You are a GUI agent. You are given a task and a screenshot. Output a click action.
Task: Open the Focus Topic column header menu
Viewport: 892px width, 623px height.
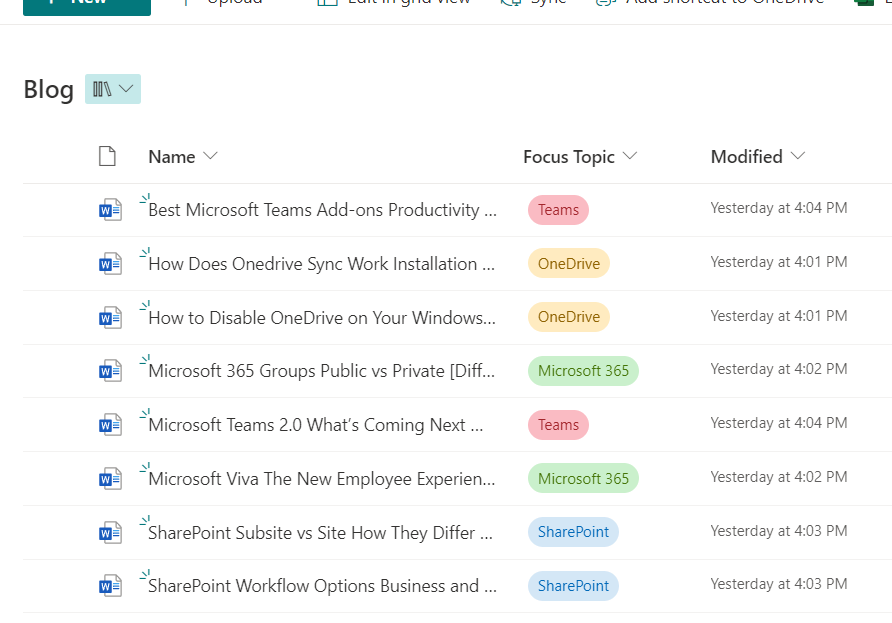coord(580,156)
